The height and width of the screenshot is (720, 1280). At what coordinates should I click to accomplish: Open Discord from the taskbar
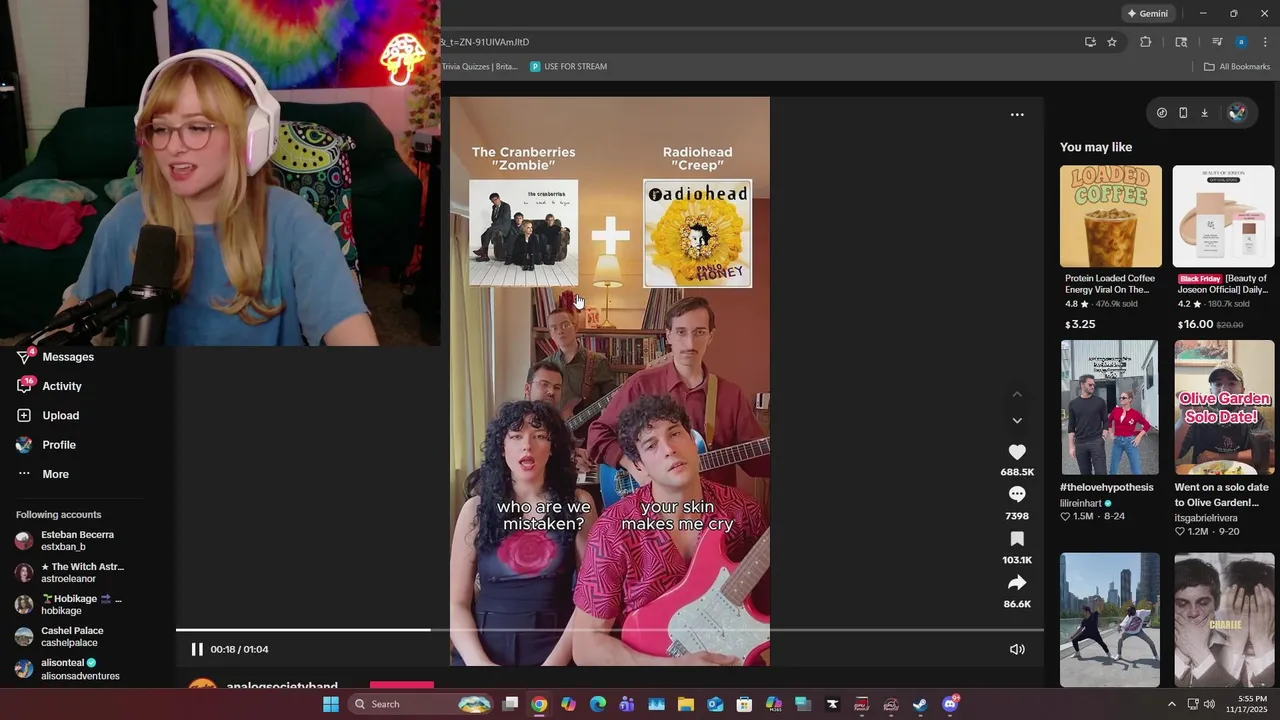pos(950,704)
